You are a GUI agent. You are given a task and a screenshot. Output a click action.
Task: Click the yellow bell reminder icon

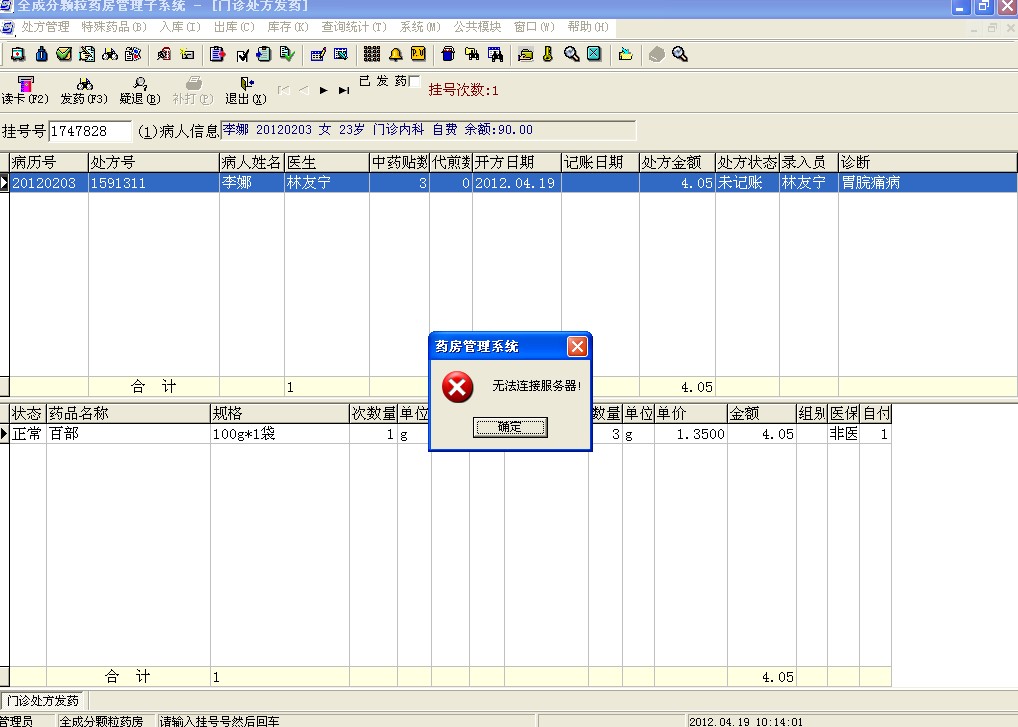point(395,55)
